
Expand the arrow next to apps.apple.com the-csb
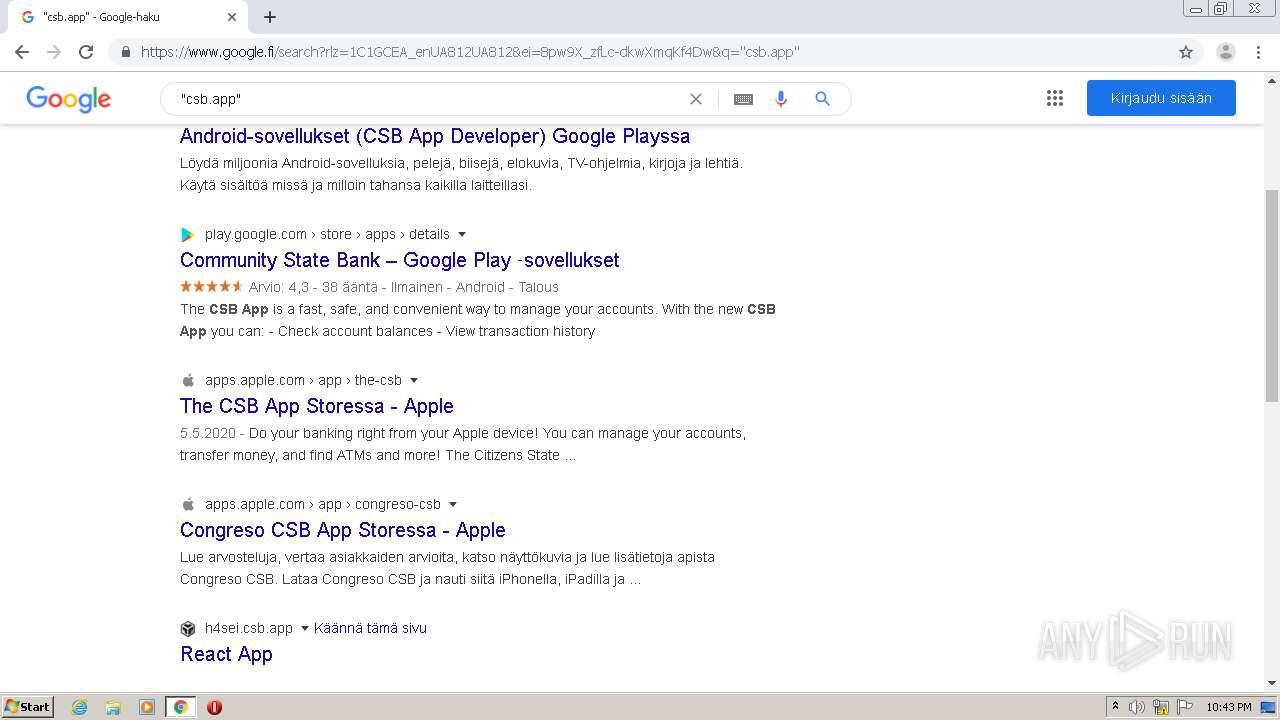(x=414, y=380)
